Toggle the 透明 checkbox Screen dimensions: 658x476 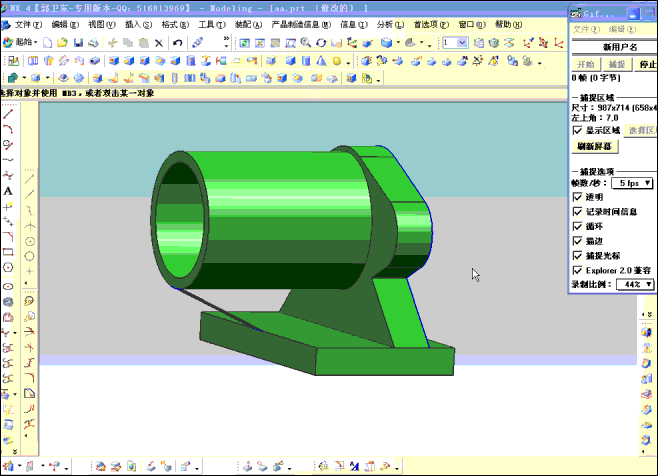(578, 197)
